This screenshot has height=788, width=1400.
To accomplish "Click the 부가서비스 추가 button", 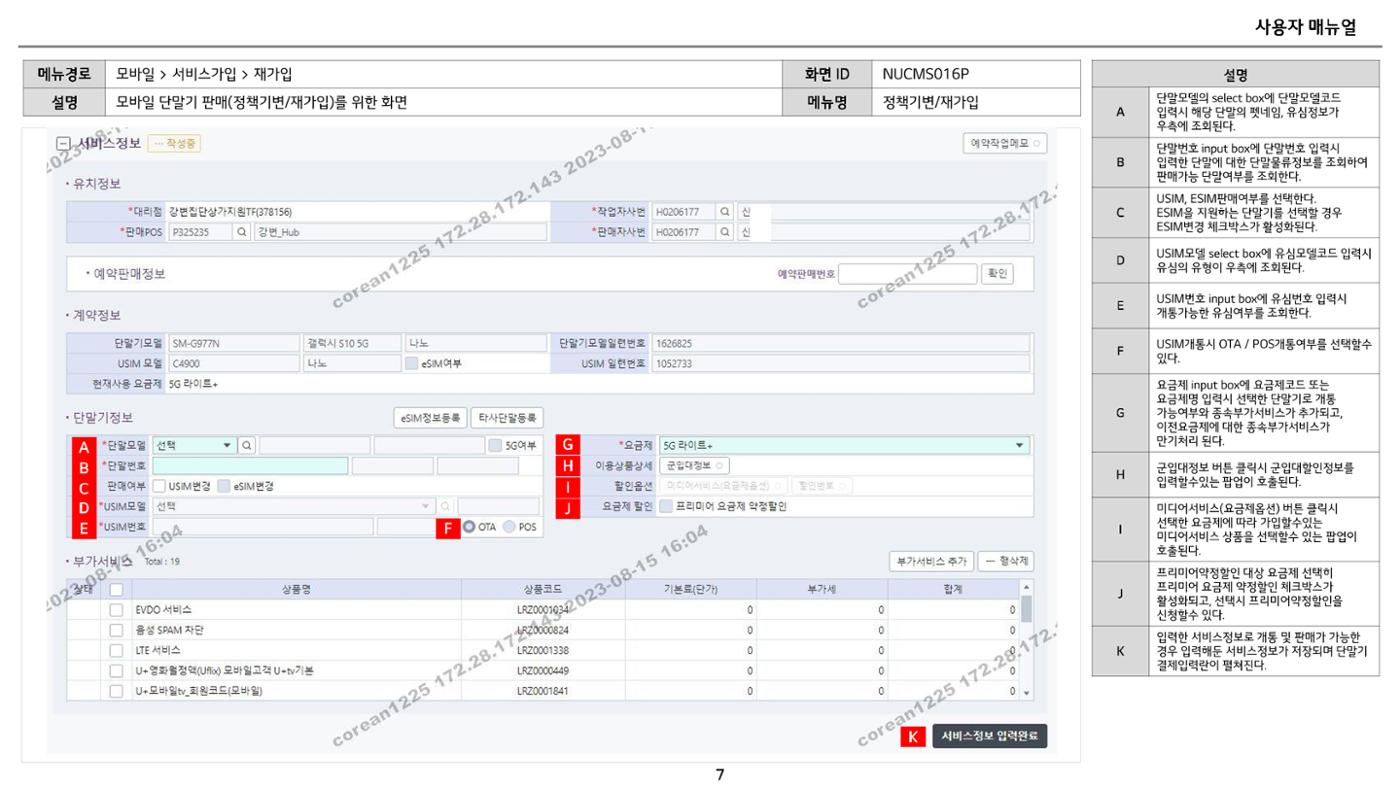I will pyautogui.click(x=930, y=561).
